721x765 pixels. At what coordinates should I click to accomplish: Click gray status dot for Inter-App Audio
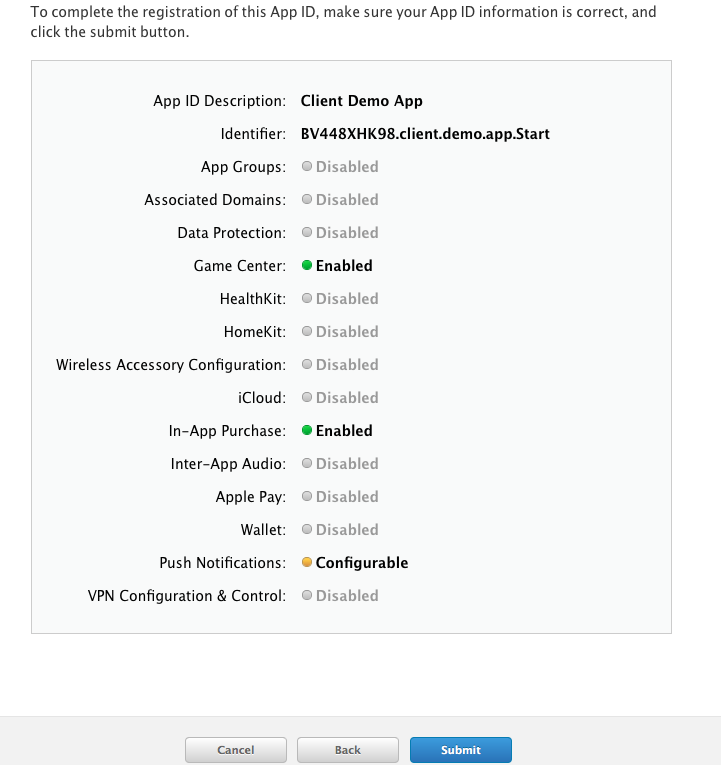click(307, 464)
